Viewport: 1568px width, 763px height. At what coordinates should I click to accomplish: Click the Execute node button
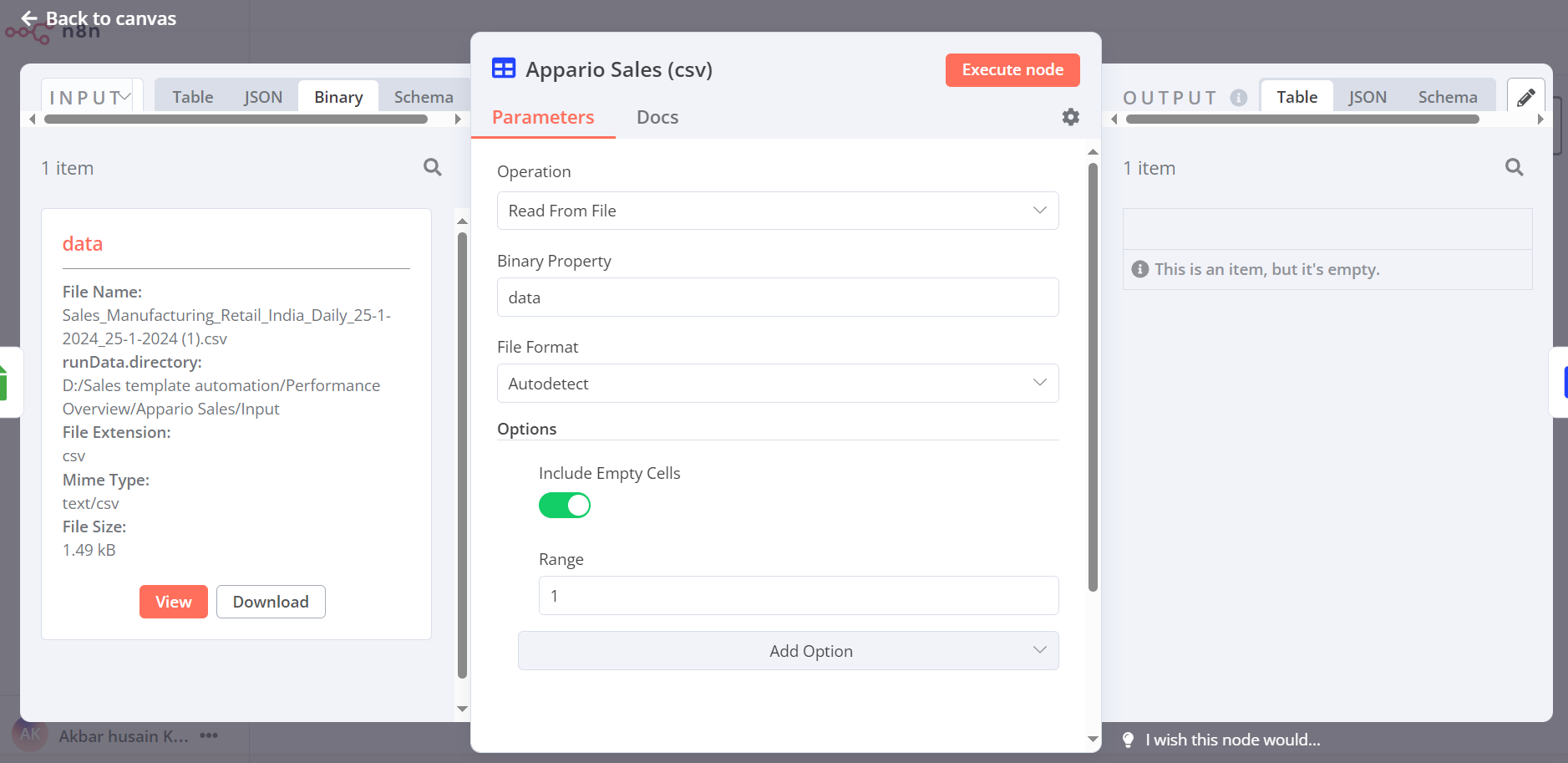pyautogui.click(x=1012, y=70)
